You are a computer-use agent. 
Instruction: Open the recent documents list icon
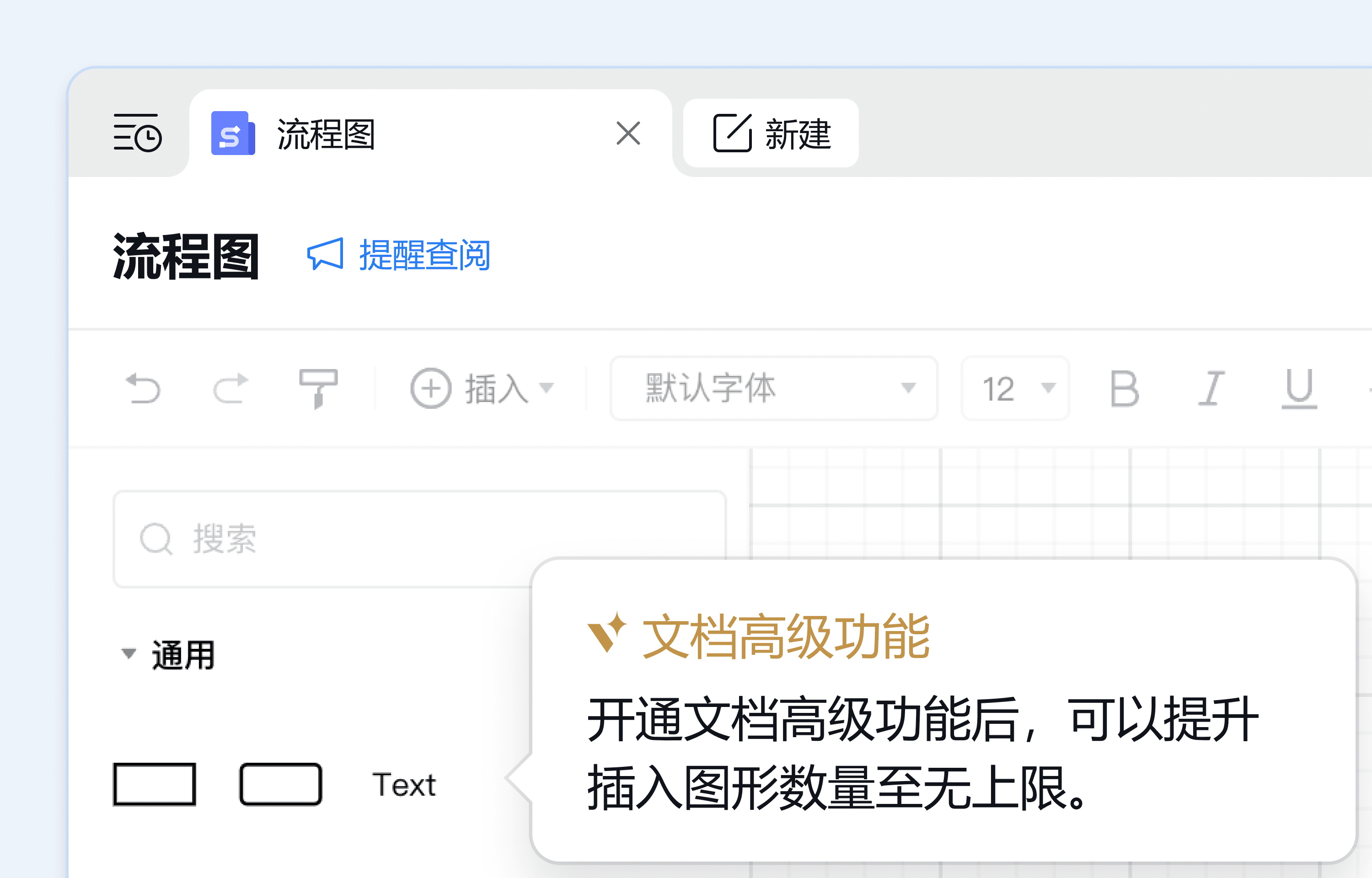pyautogui.click(x=137, y=133)
